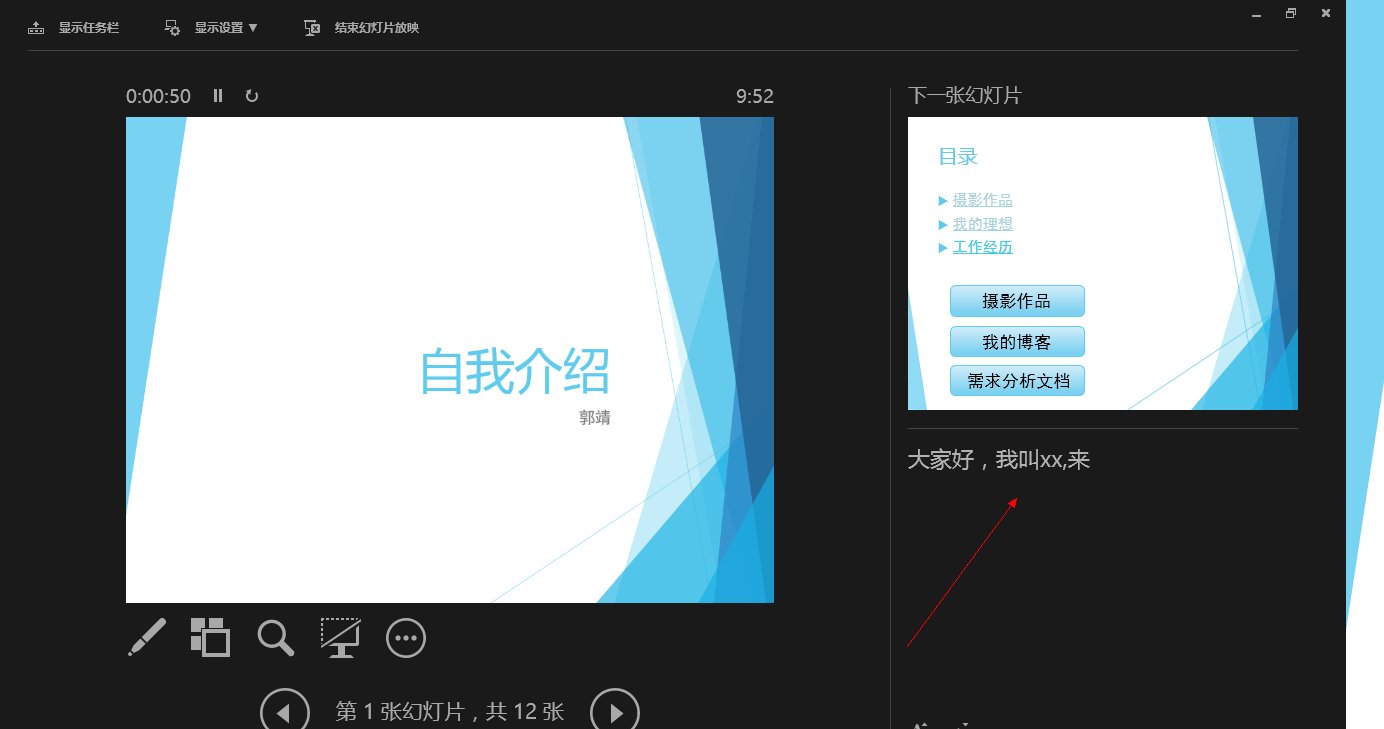Image resolution: width=1384 pixels, height=729 pixels.
Task: Click the presenter name 郭靖 on slide
Action: coord(595,418)
